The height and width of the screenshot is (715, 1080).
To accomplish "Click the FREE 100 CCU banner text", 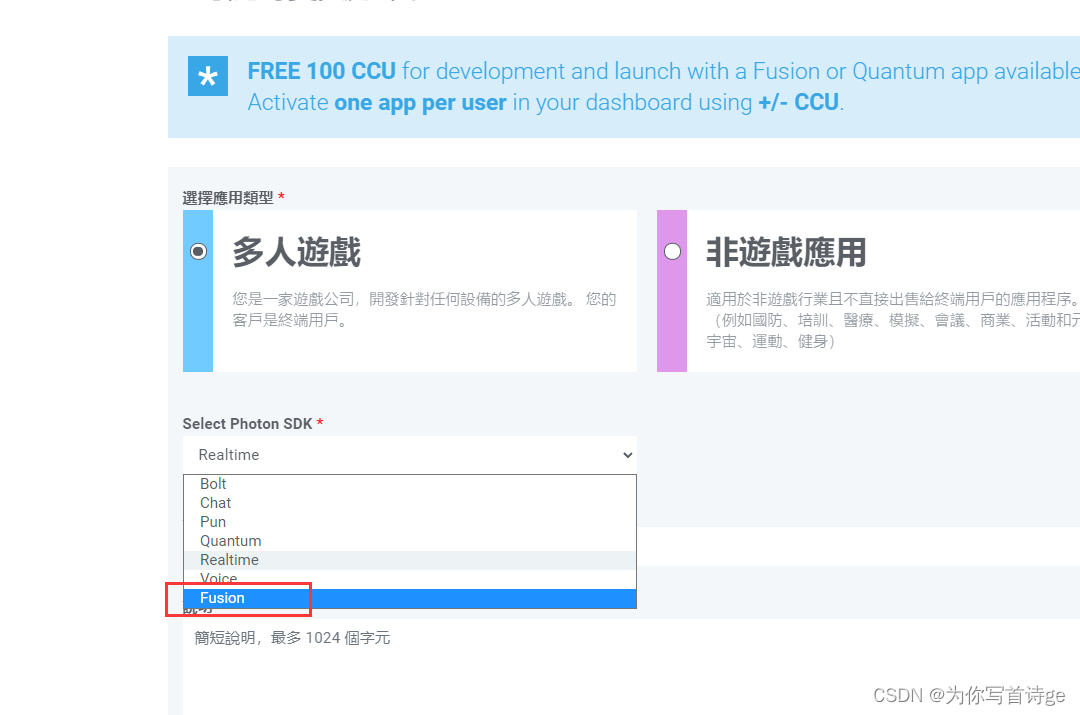I will [x=321, y=71].
